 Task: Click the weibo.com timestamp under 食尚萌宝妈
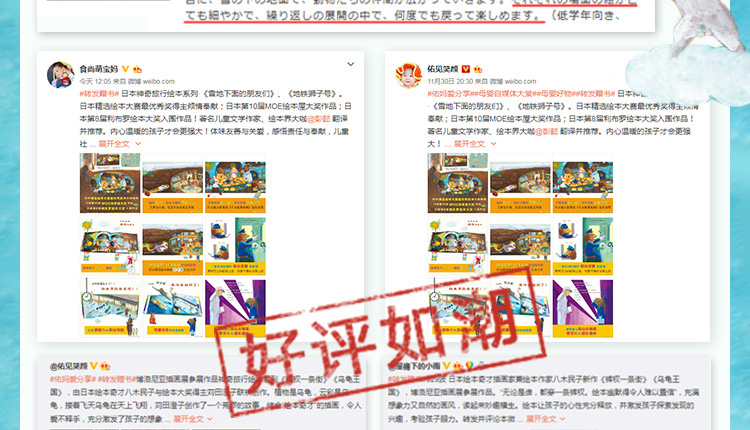(127, 81)
